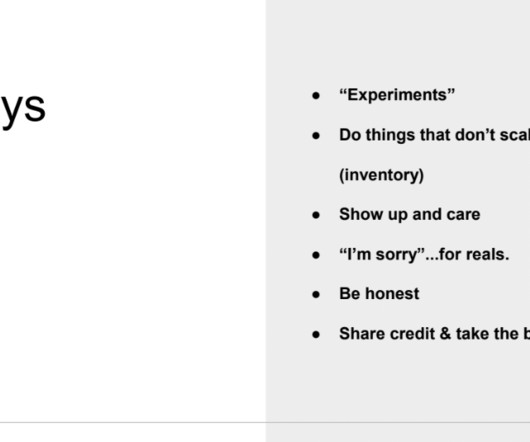Select the "Show up and care" bullet
Image resolution: width=530 pixels, height=442 pixels.
tap(409, 215)
